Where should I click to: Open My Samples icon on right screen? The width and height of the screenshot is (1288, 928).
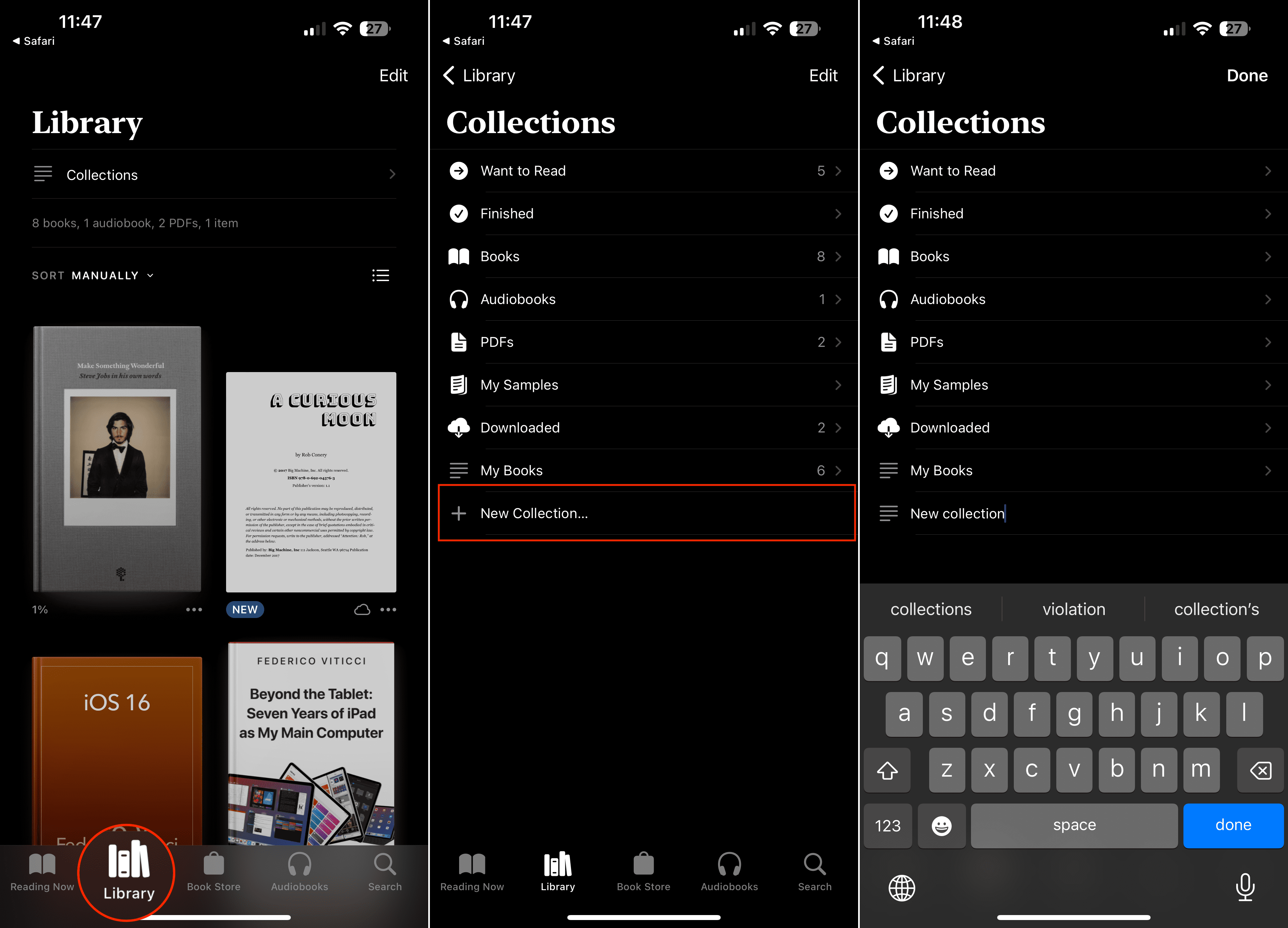coord(889,385)
